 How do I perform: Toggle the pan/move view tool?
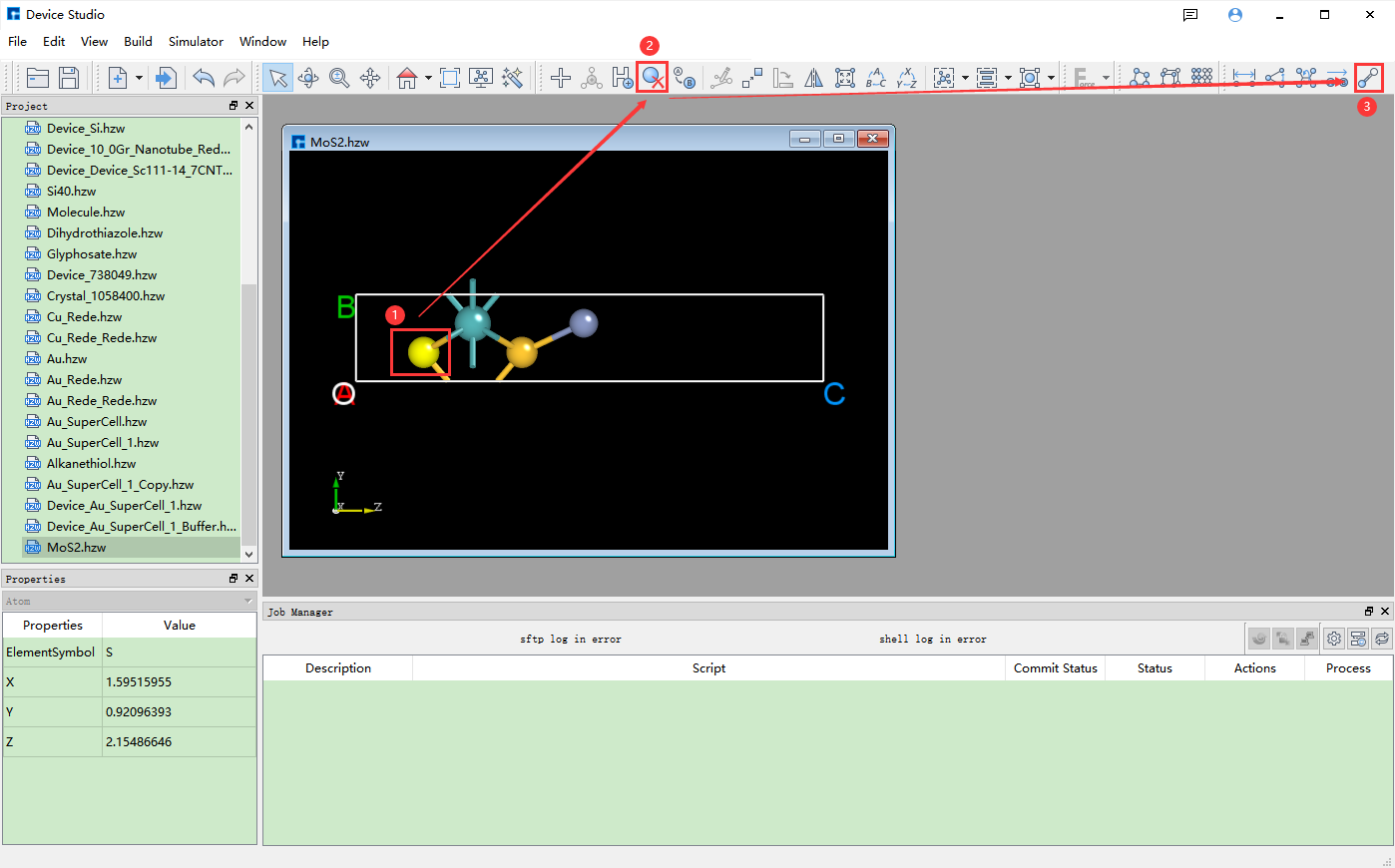coord(370,77)
